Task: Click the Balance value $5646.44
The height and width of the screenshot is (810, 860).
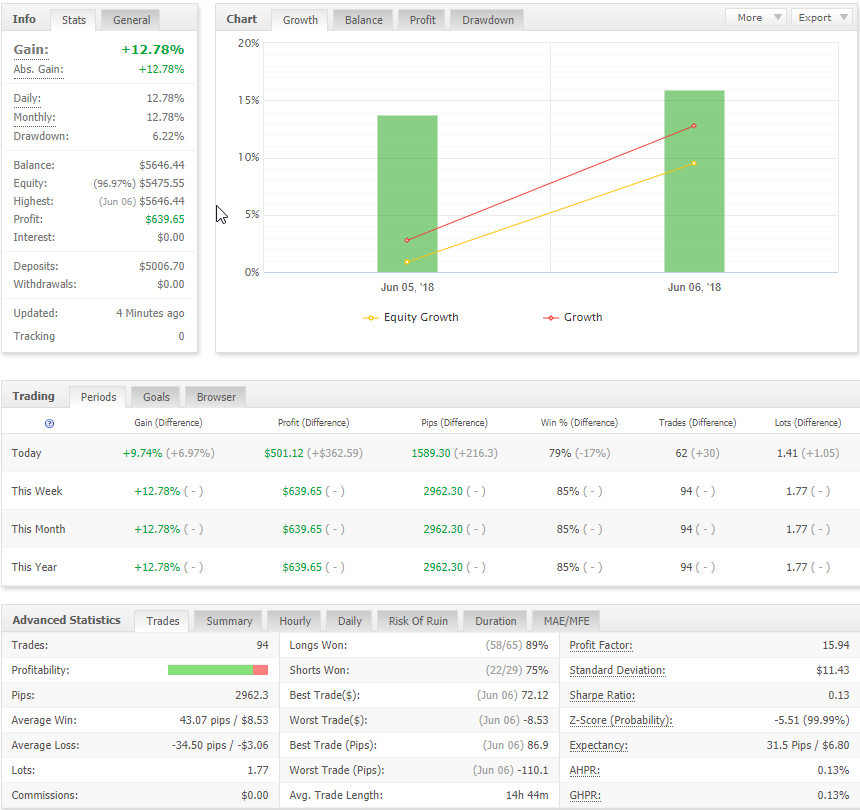Action: pyautogui.click(x=162, y=165)
